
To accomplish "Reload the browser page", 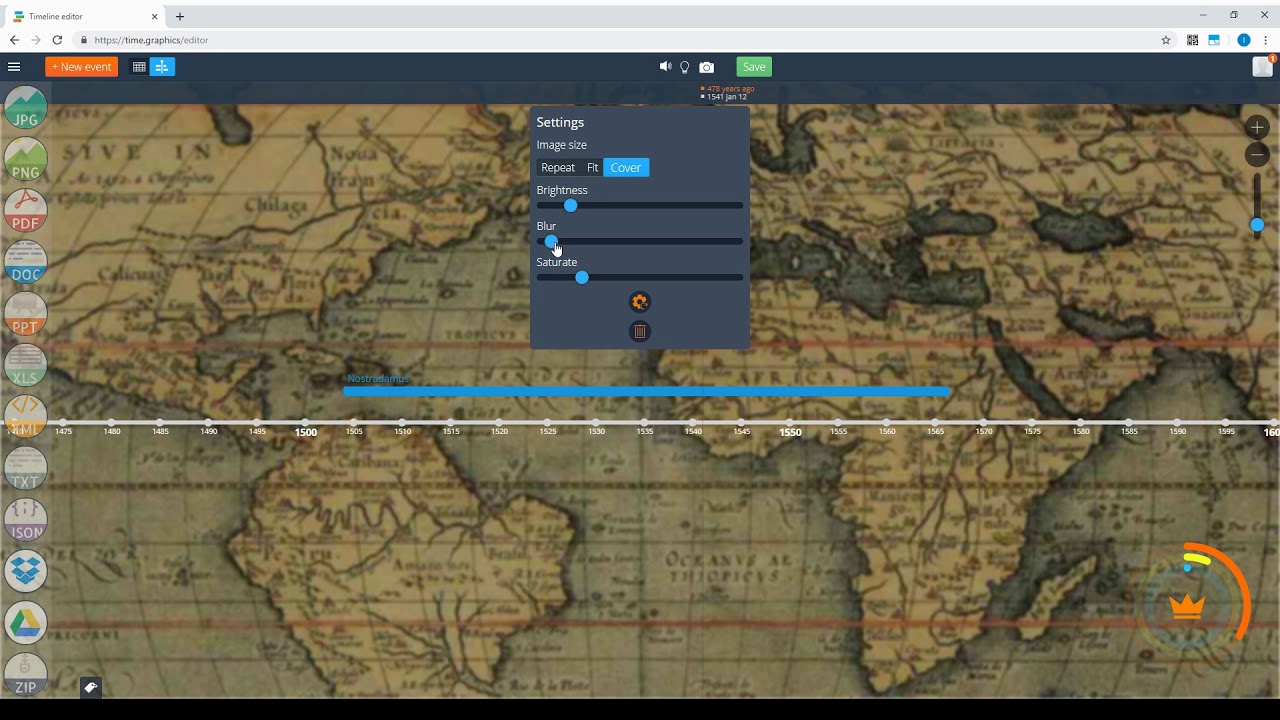I will [57, 40].
